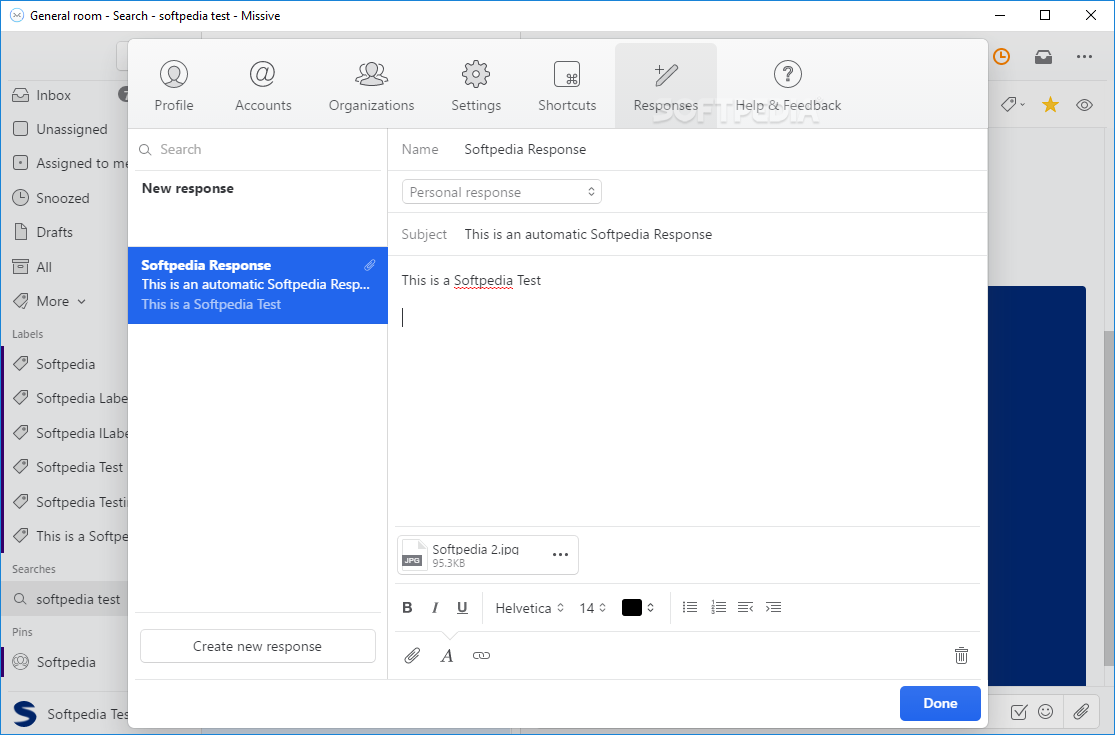Switch to Organizations tab
The width and height of the screenshot is (1115, 735).
[x=371, y=86]
